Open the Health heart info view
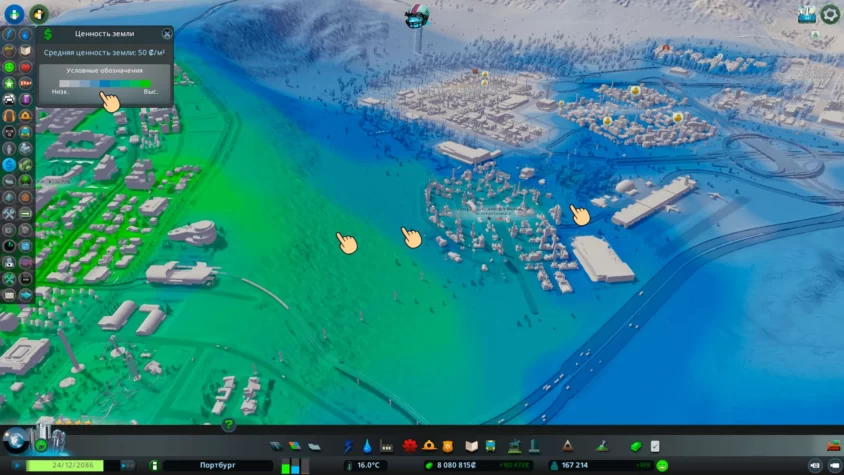Screen dimensions: 844x475 coord(25,67)
